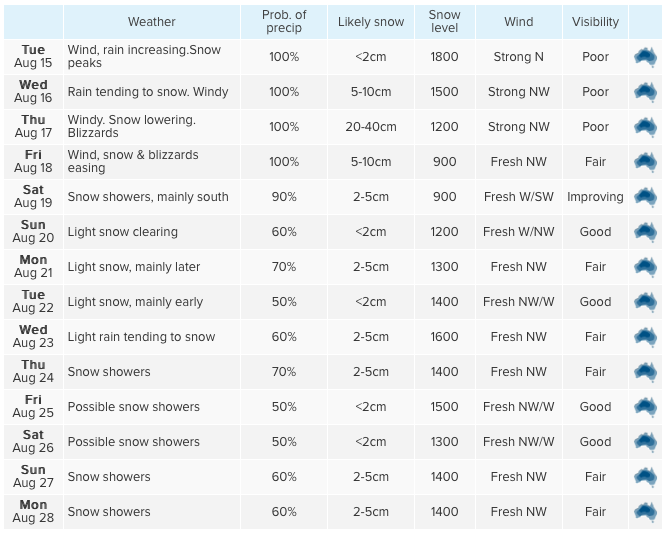671x535 pixels.
Task: Click the Prob. of precip column header
Action: coord(284,22)
